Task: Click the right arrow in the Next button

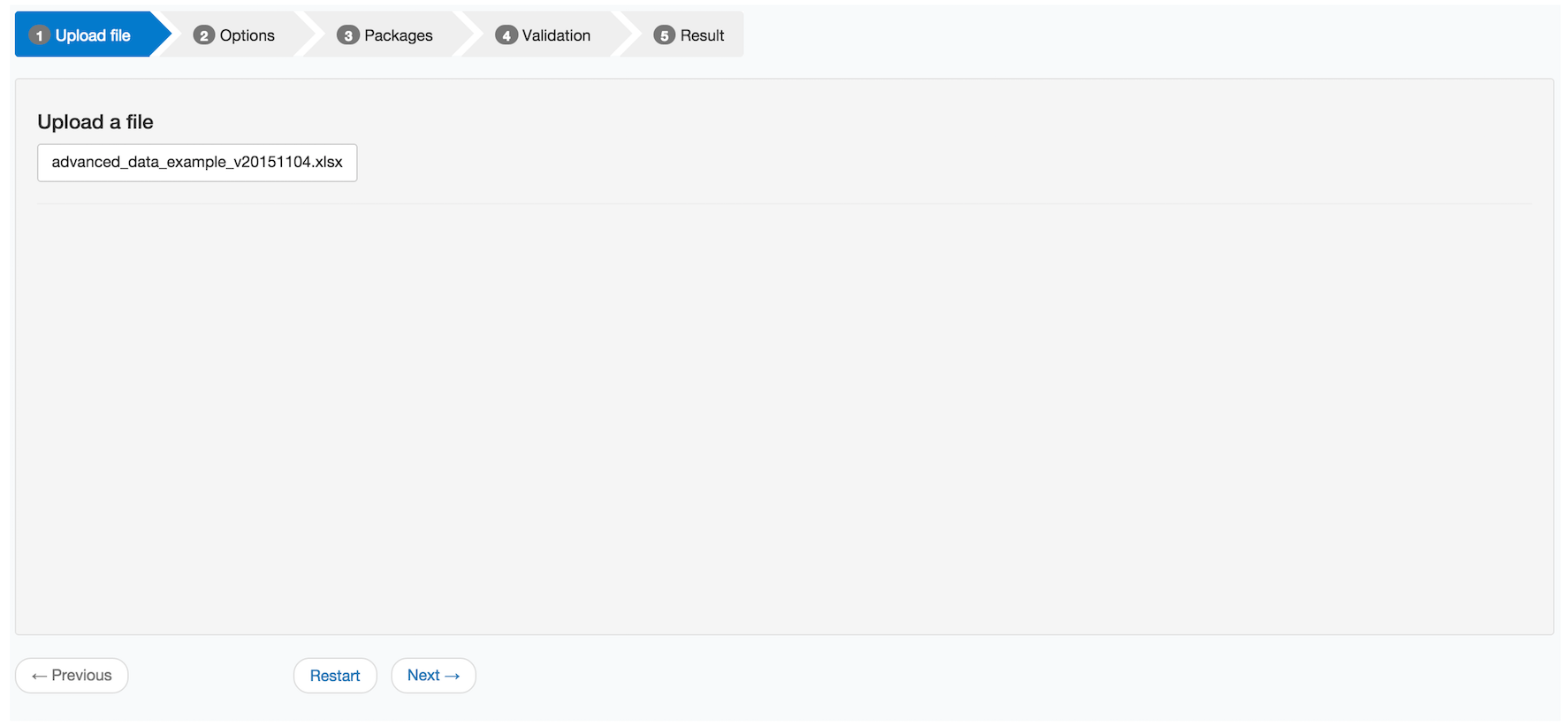Action: [453, 676]
